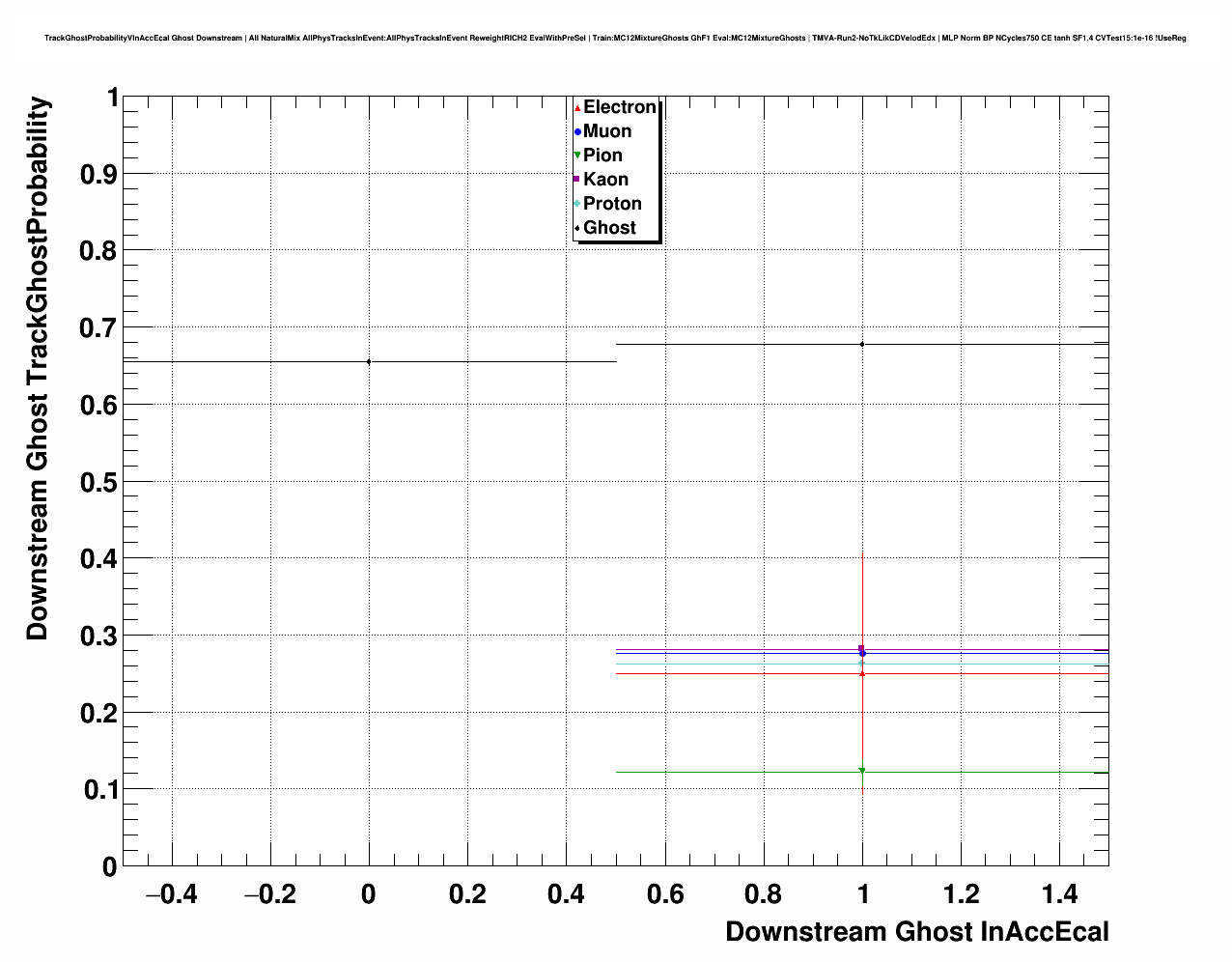Click the y-axis label 0.1
Image resolution: width=1232 pixels, height=962 pixels.
pos(99,790)
